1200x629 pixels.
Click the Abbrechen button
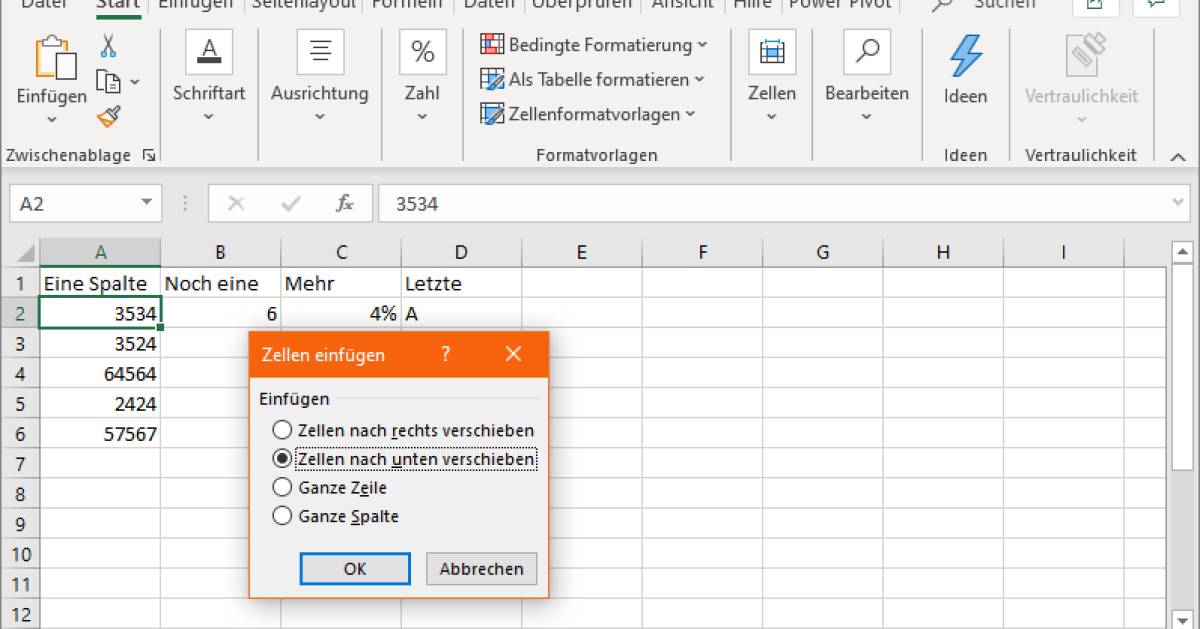(x=482, y=569)
